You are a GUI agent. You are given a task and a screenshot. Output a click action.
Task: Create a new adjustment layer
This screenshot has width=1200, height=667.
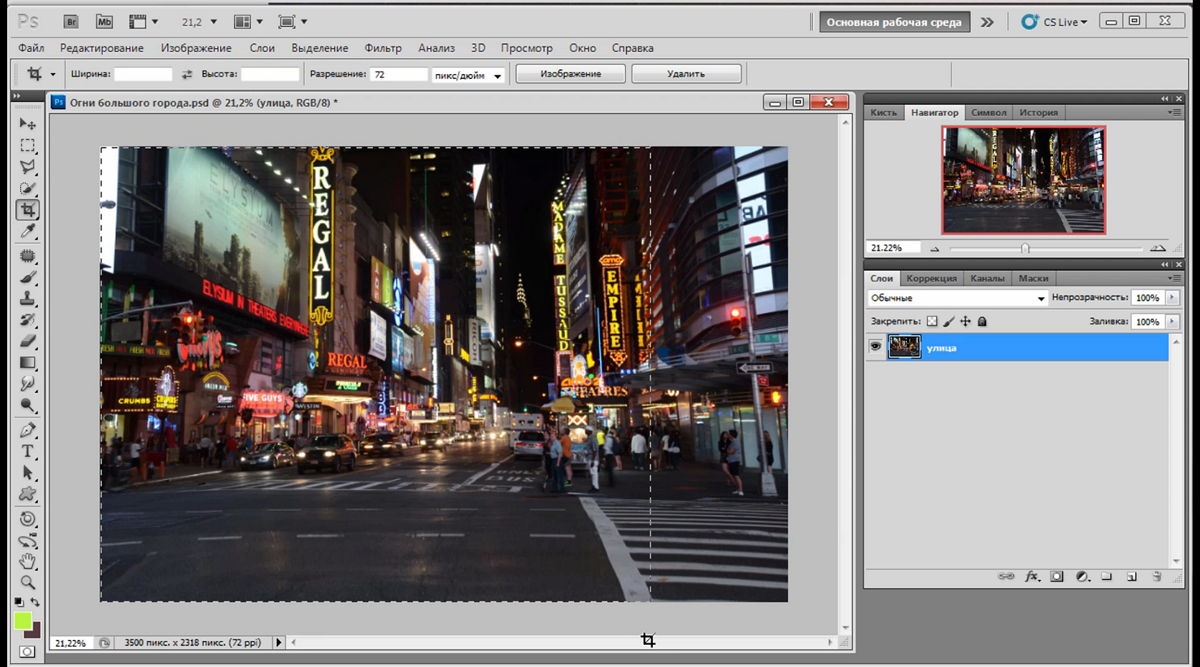[x=1082, y=576]
